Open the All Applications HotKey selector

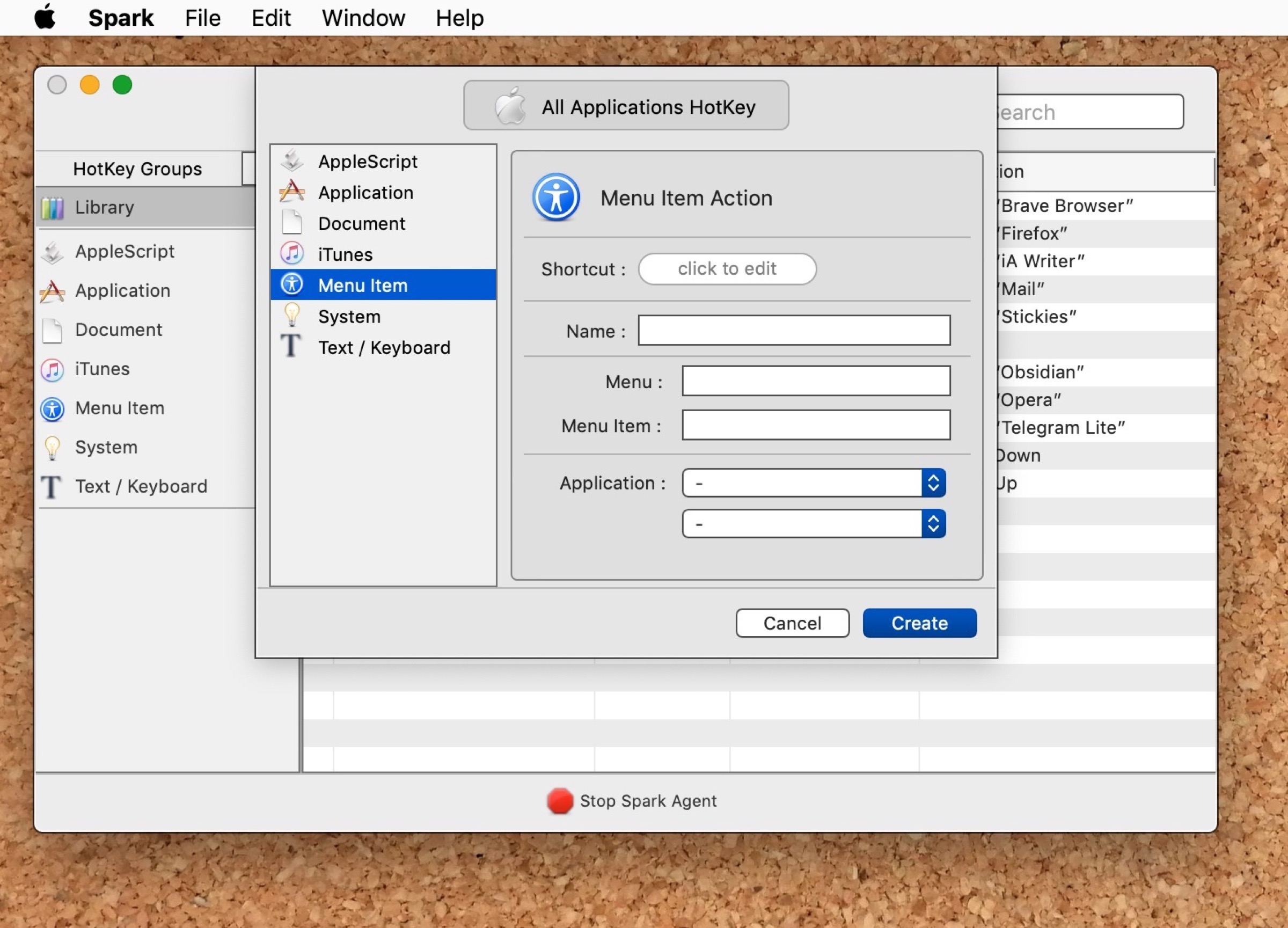pyautogui.click(x=626, y=106)
